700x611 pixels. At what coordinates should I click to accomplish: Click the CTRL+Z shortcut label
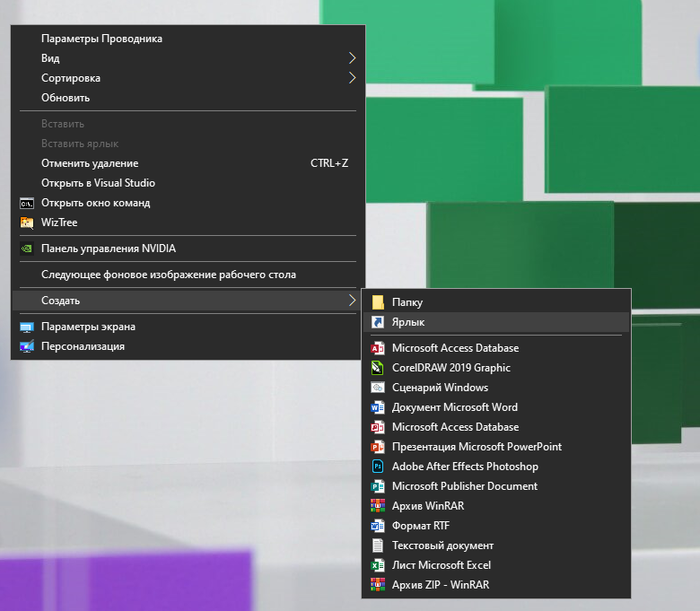pyautogui.click(x=329, y=163)
